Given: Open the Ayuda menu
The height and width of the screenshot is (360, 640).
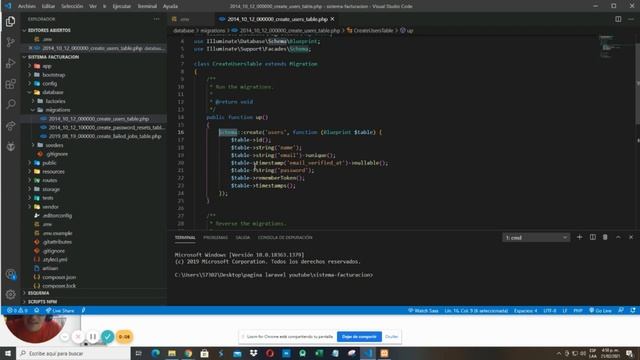Looking at the screenshot, I should [170, 6].
